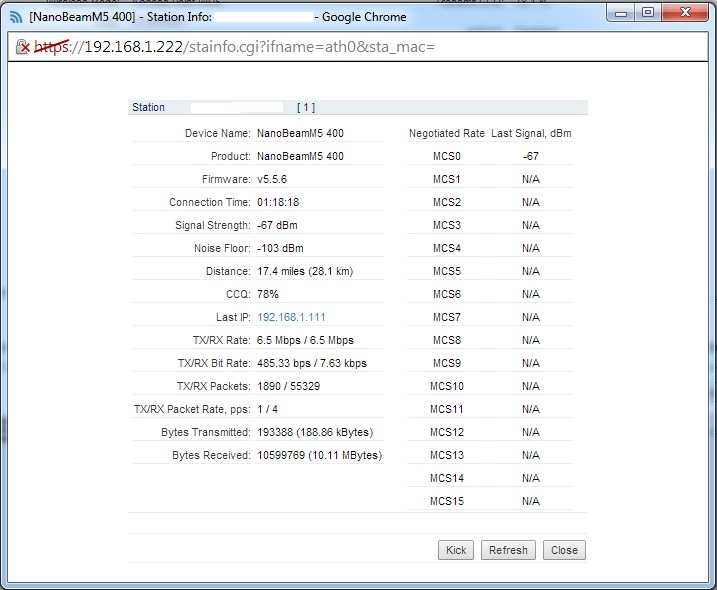Image resolution: width=717 pixels, height=590 pixels.
Task: Refresh the station info
Action: (x=508, y=550)
